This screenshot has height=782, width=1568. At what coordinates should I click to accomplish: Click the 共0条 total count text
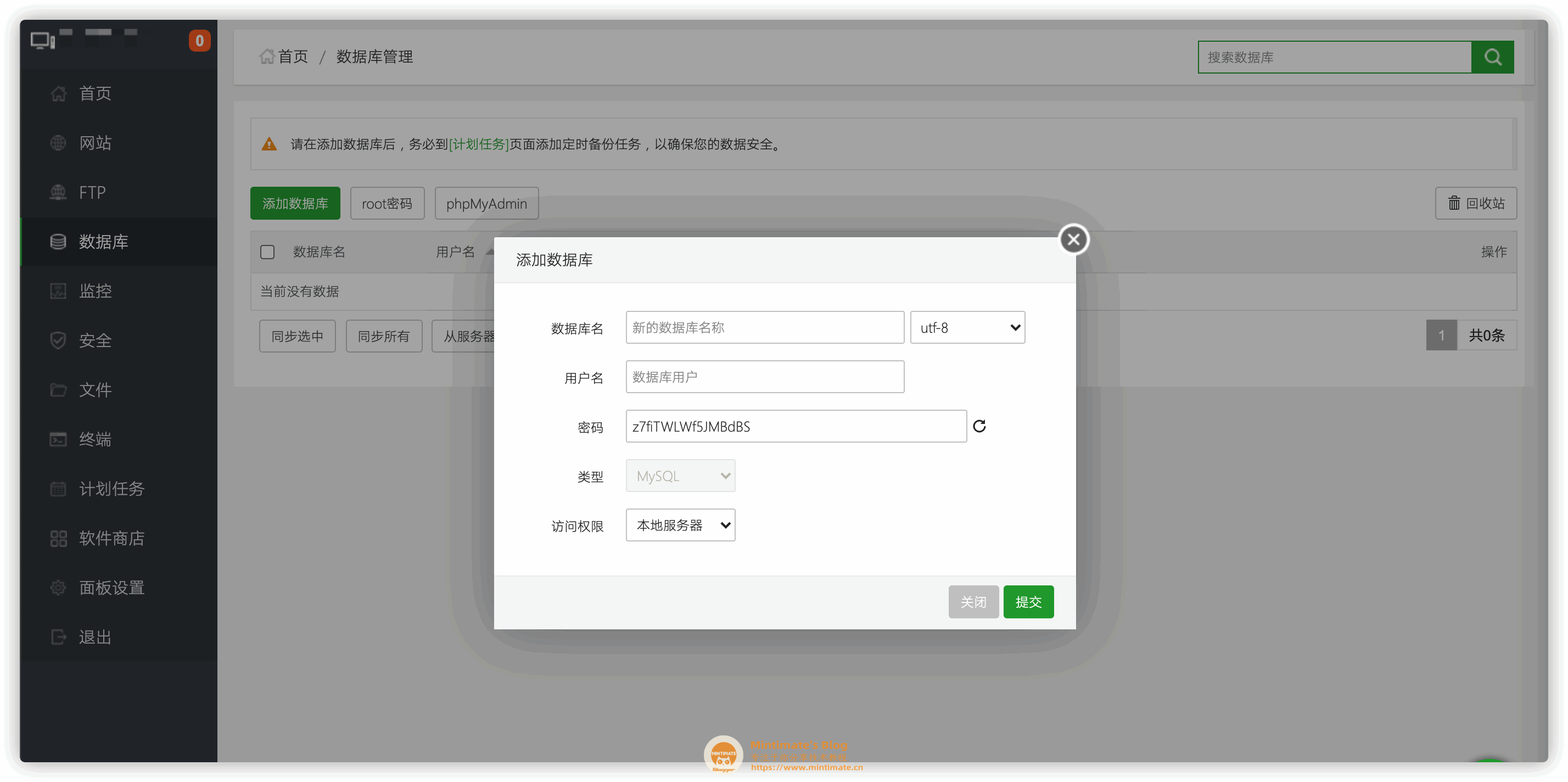click(x=1486, y=335)
